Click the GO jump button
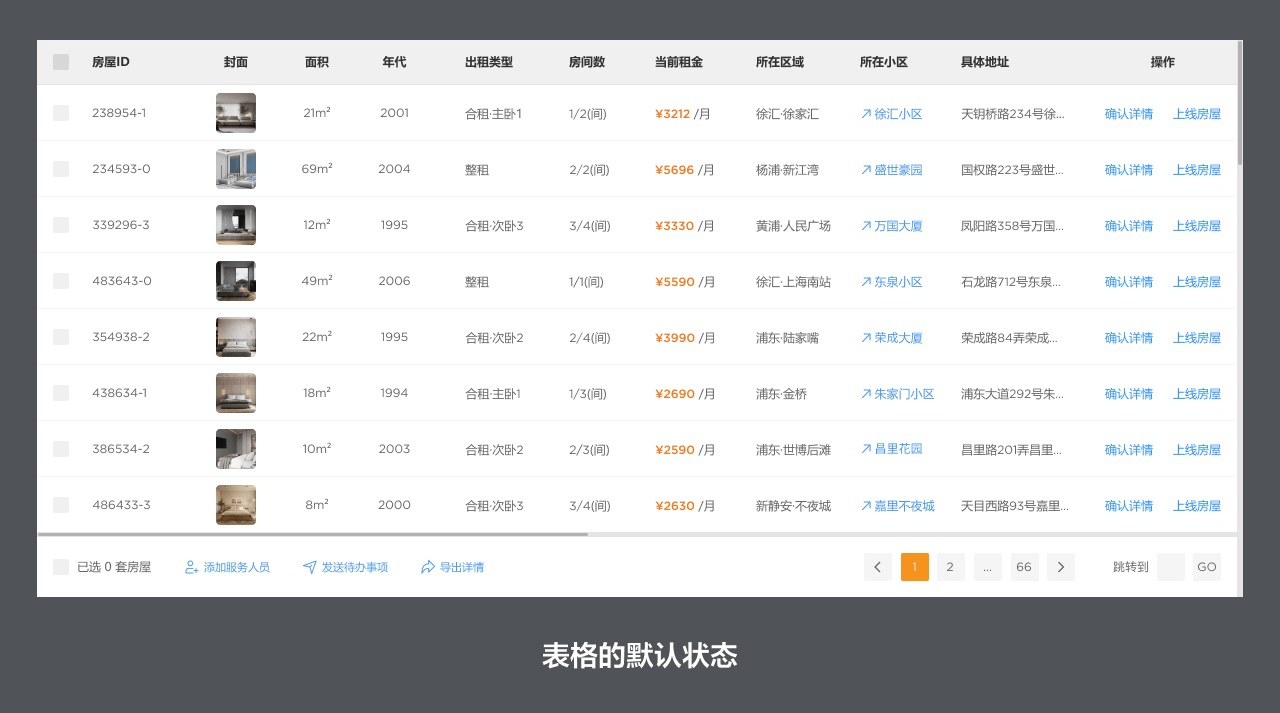The height and width of the screenshot is (713, 1280). click(x=1207, y=567)
